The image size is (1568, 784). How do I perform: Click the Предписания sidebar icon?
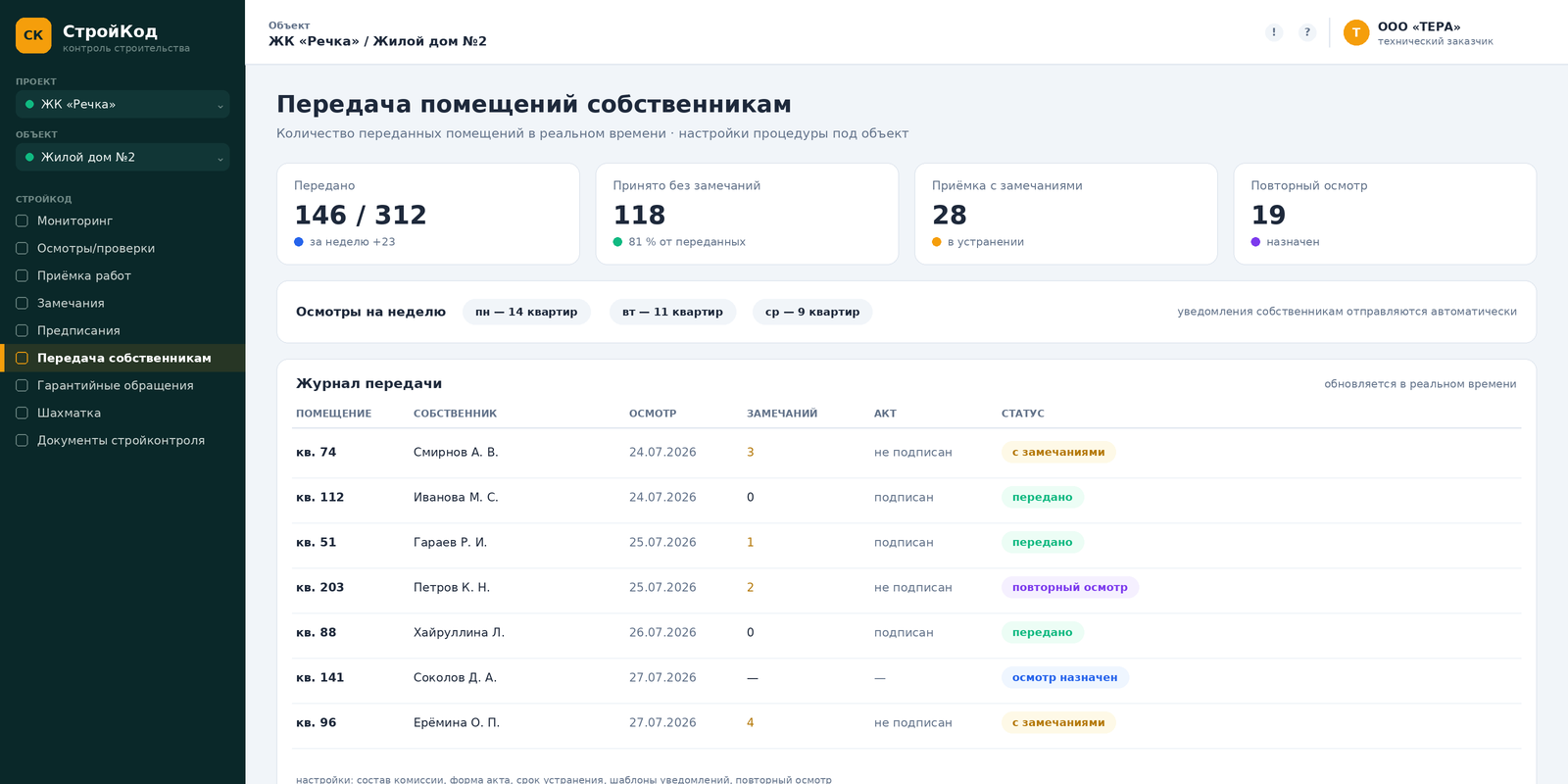[22, 330]
